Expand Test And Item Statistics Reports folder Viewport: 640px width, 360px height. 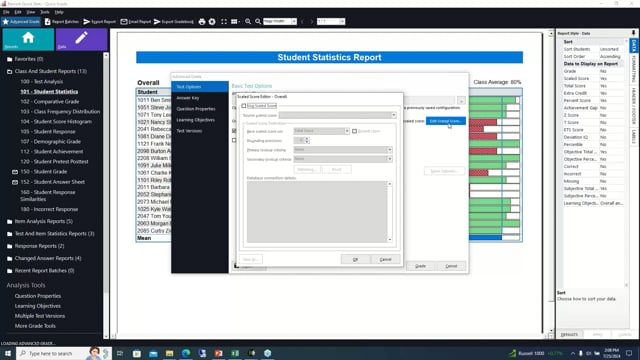[50, 234]
